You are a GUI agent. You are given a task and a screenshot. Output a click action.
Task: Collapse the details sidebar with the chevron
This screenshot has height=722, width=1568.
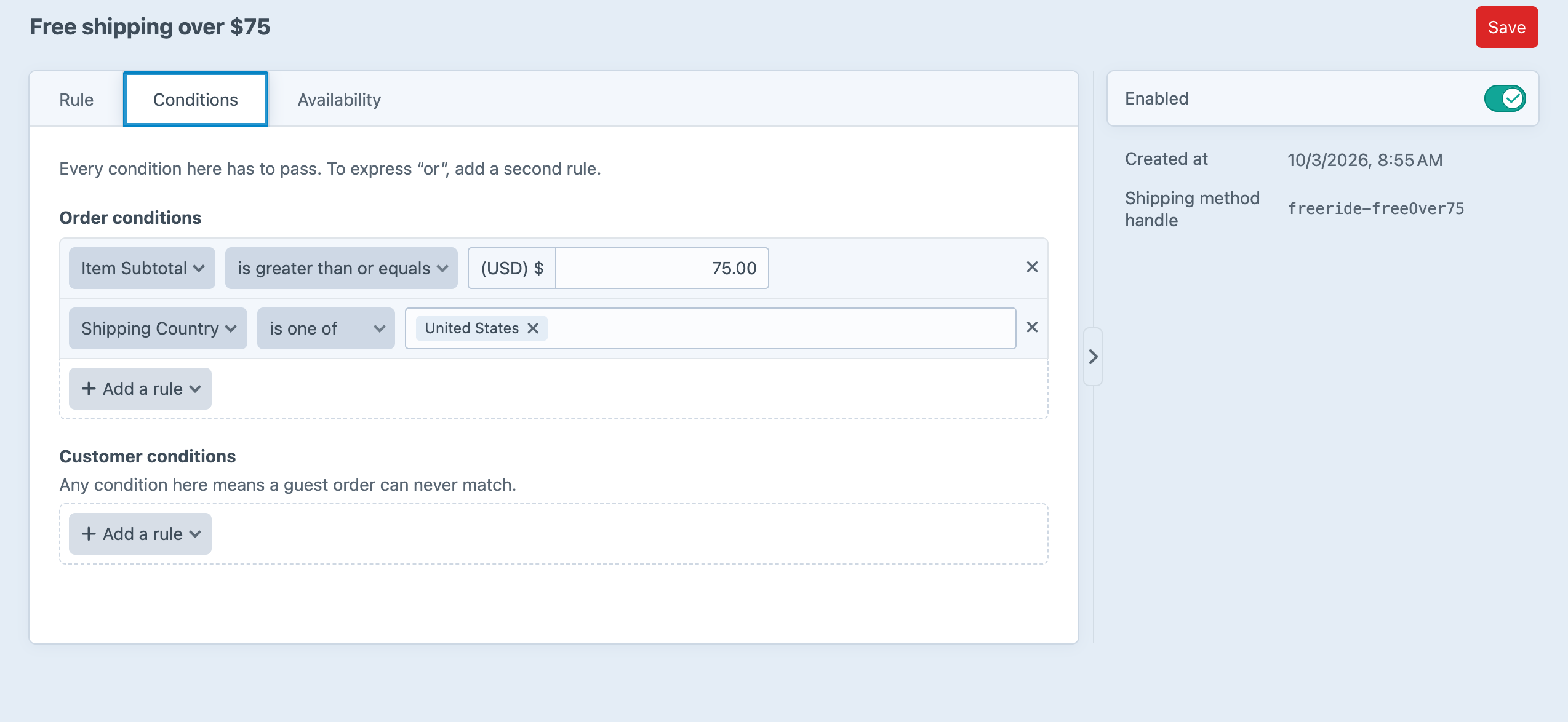click(x=1093, y=357)
